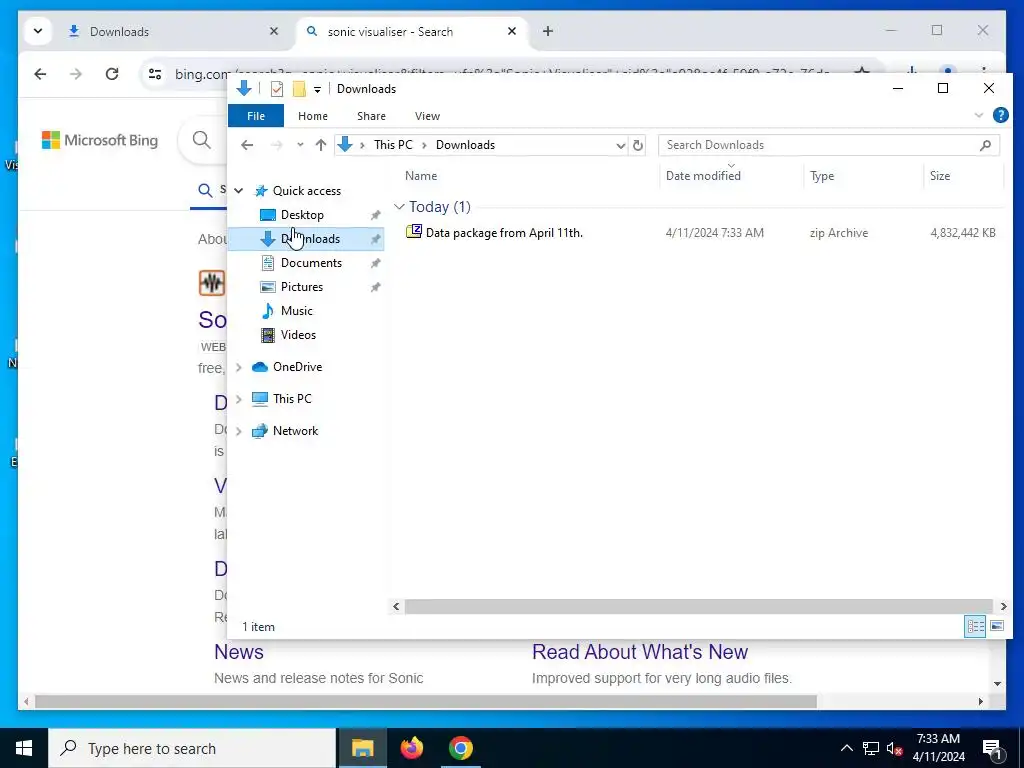1024x768 pixels.
Task: Expand the ribbon with the chevron
Action: click(978, 116)
